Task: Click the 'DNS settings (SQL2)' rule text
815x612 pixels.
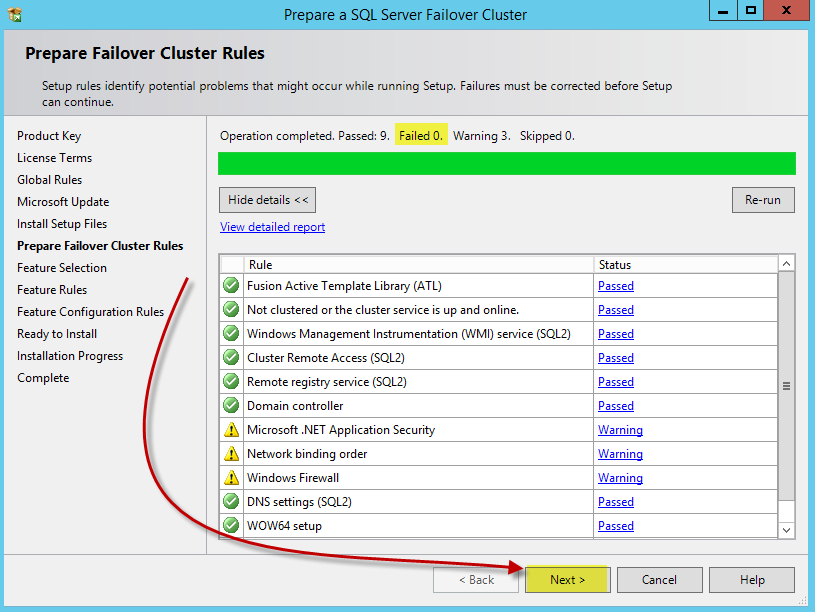Action: point(299,502)
